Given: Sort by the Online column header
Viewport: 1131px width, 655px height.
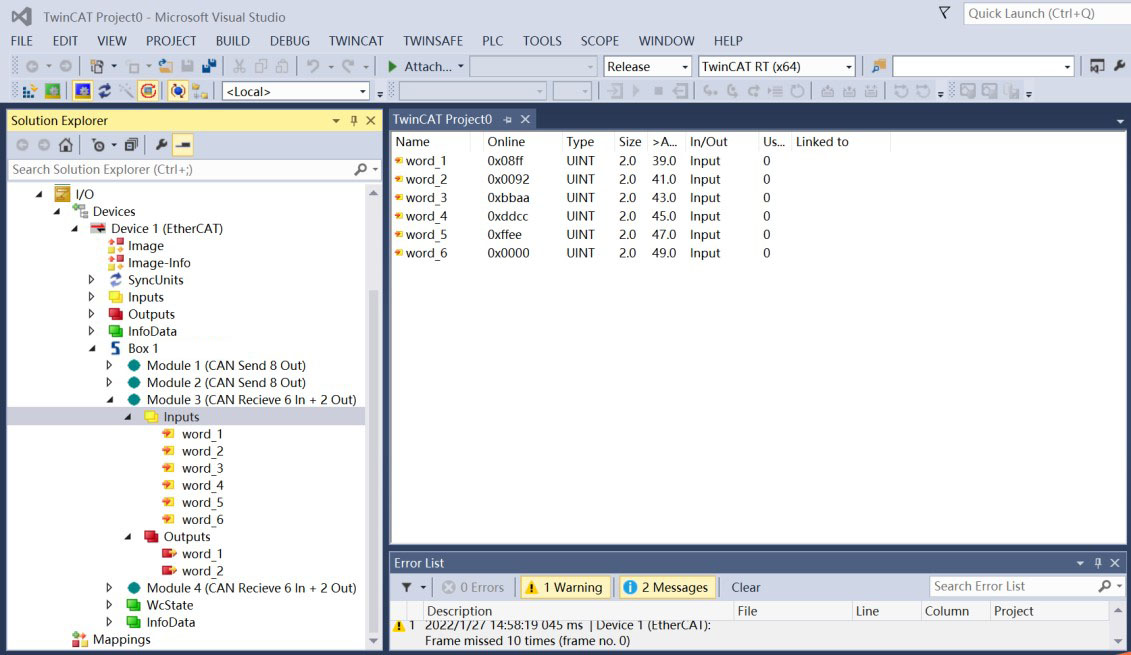Looking at the screenshot, I should (506, 142).
